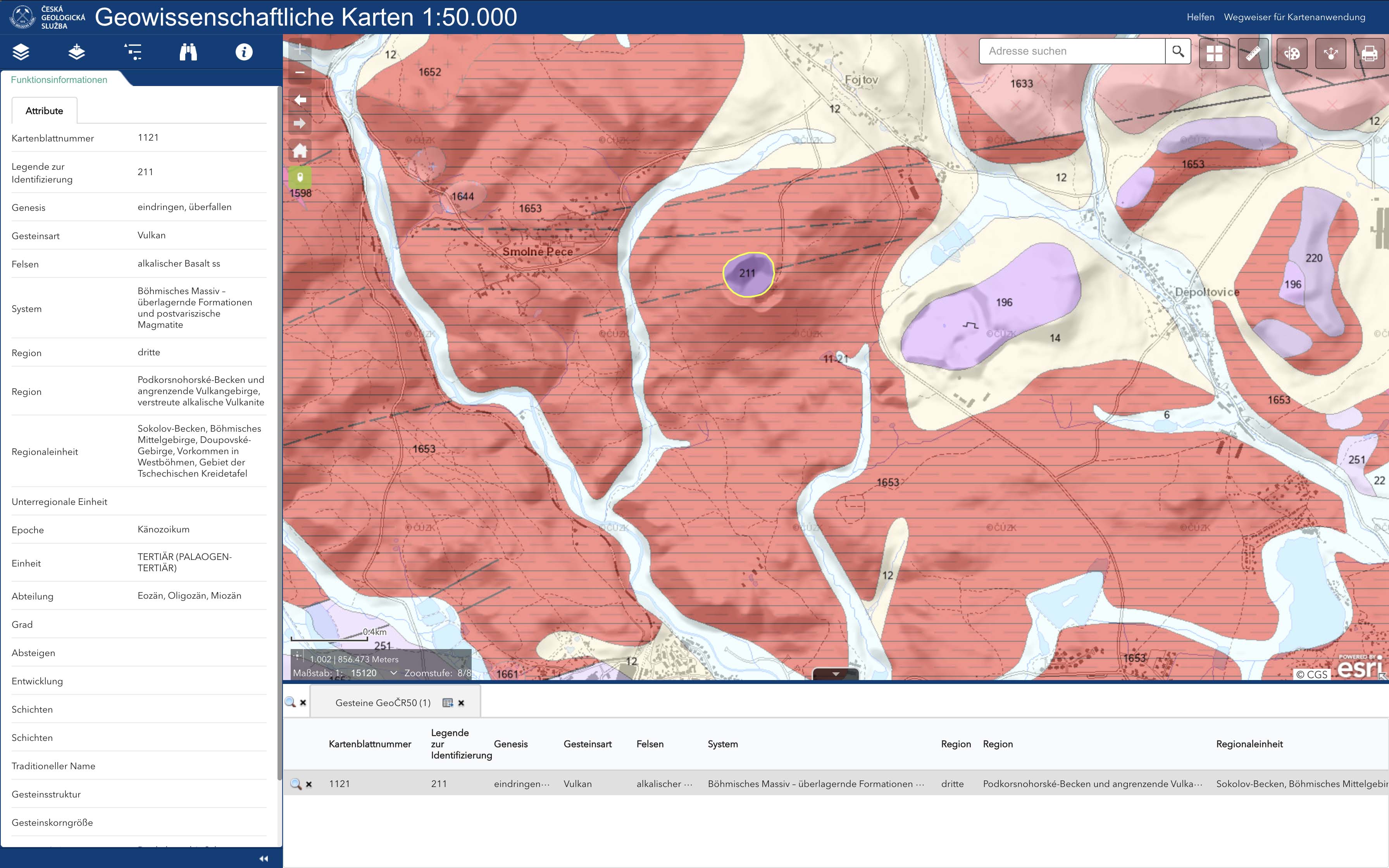Click into the Adresse suchen field

tap(1071, 51)
